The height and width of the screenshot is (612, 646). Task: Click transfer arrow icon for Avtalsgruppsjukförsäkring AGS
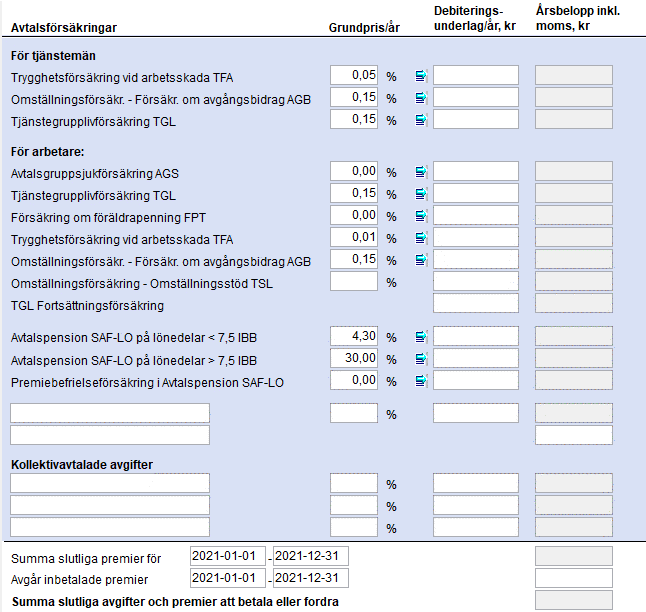(x=421, y=172)
